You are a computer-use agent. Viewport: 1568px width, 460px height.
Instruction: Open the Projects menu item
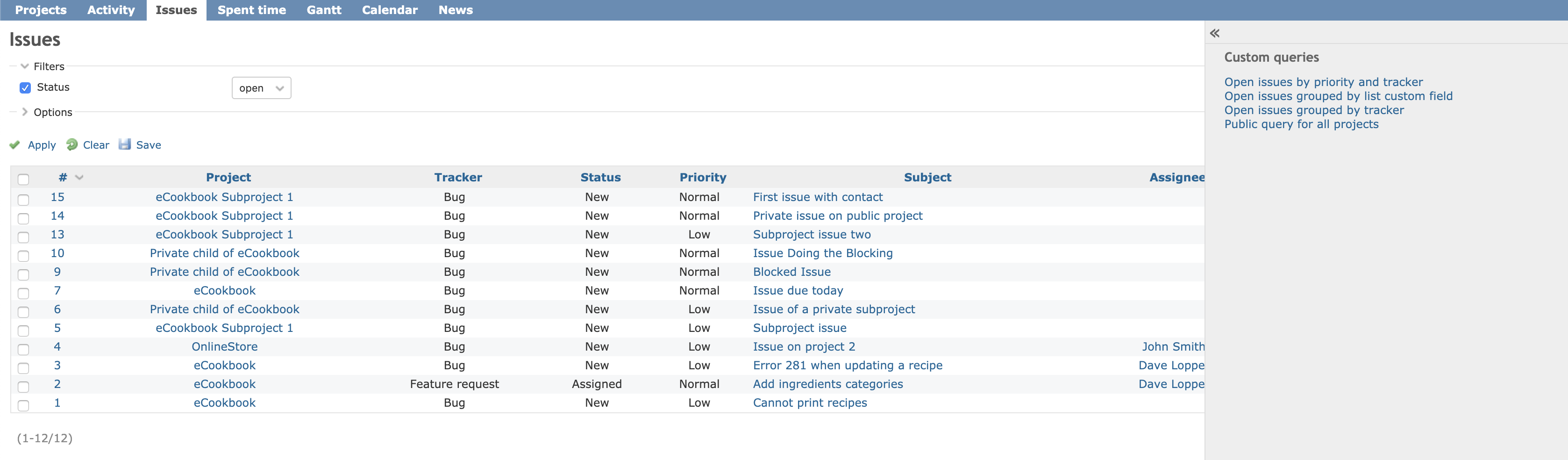pyautogui.click(x=41, y=10)
